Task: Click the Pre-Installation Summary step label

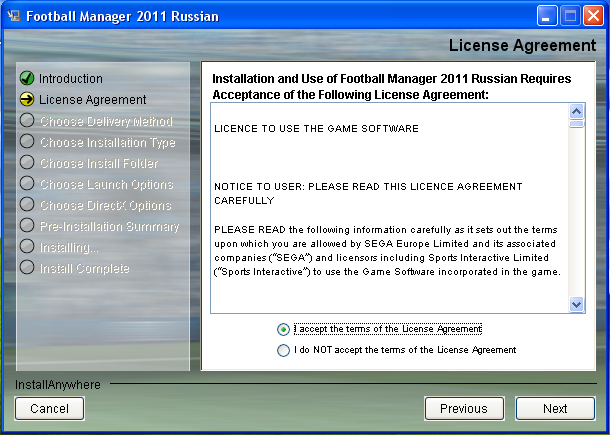Action: [109, 226]
